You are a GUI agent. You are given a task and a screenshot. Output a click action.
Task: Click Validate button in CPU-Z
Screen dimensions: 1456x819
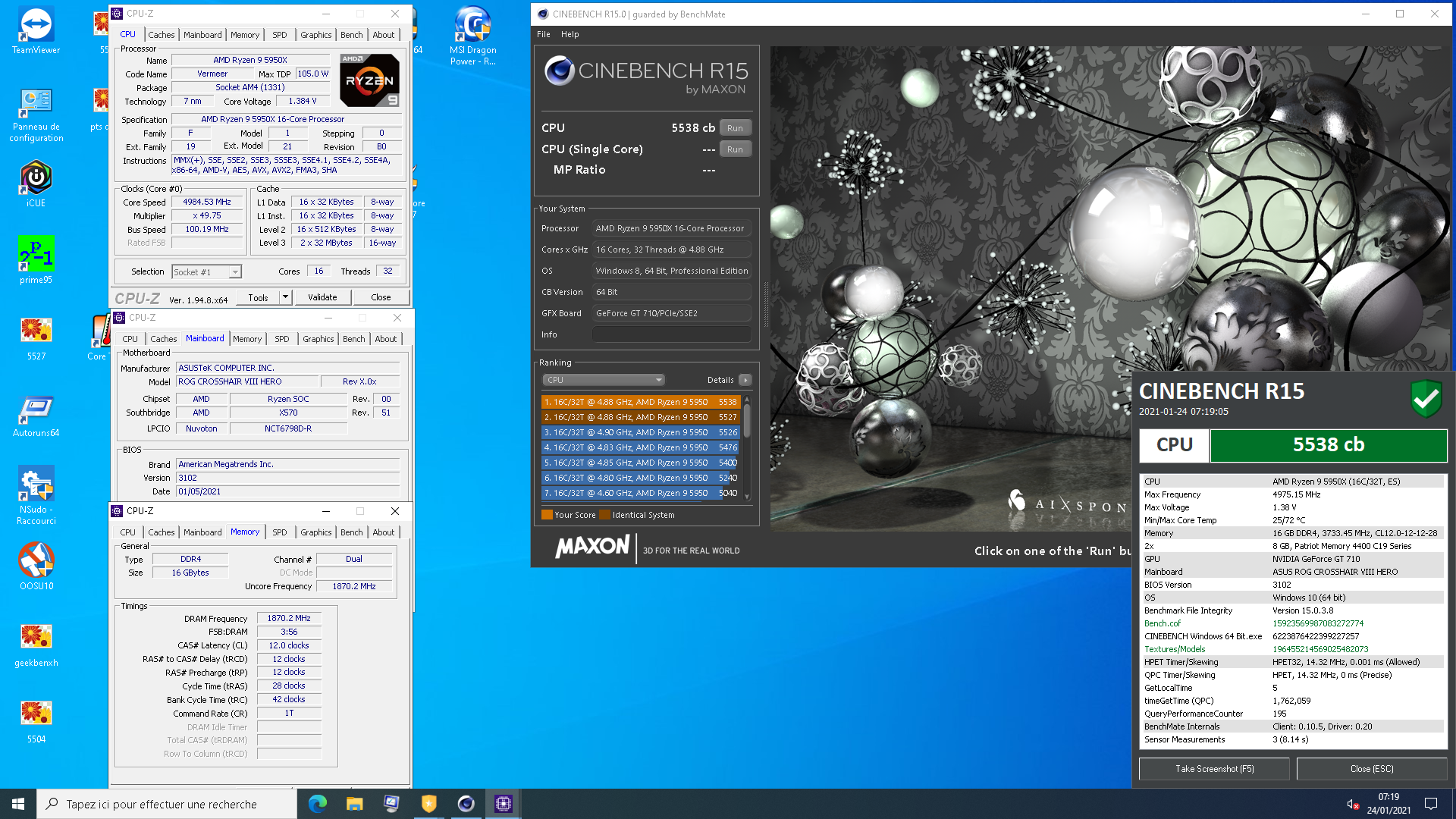[x=322, y=297]
